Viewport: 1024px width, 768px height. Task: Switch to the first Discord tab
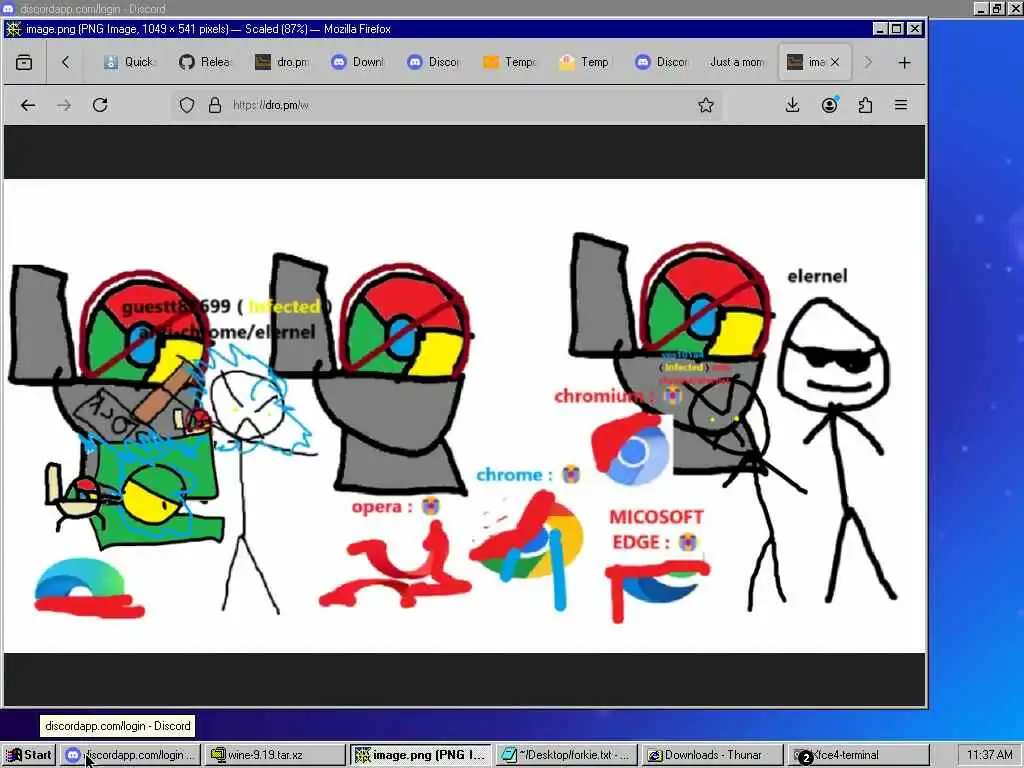(x=432, y=62)
